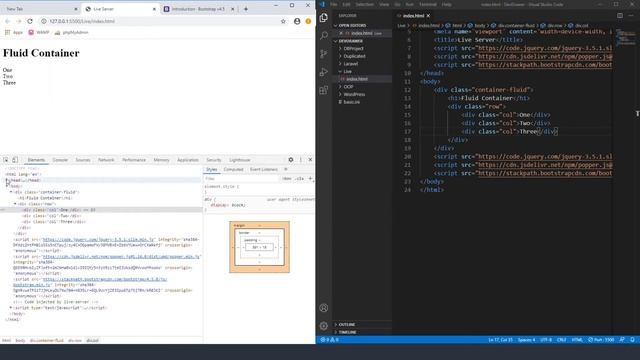Image resolution: width=640 pixels, height=360 pixels.
Task: Switch to Computed styles pane
Action: (x=233, y=169)
